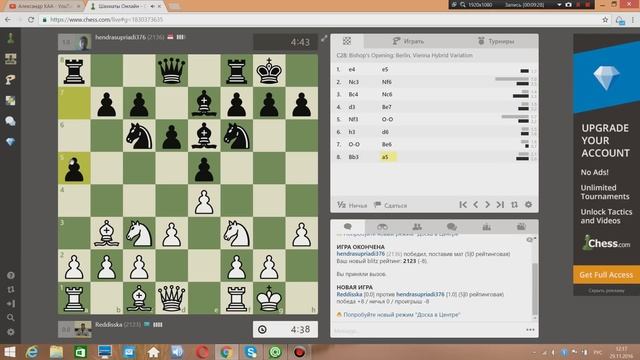
Task: Click the sidebar logout arrow icon
Action: pyautogui.click(x=11, y=304)
